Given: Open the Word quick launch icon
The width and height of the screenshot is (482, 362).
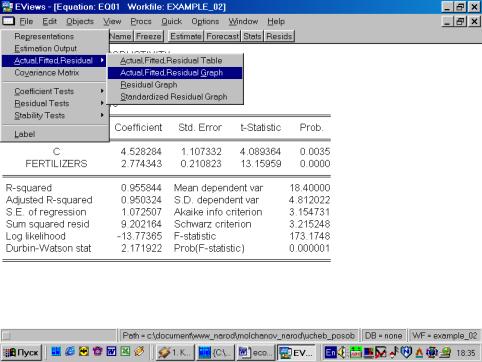Looking at the screenshot, I should pyautogui.click(x=111, y=351).
